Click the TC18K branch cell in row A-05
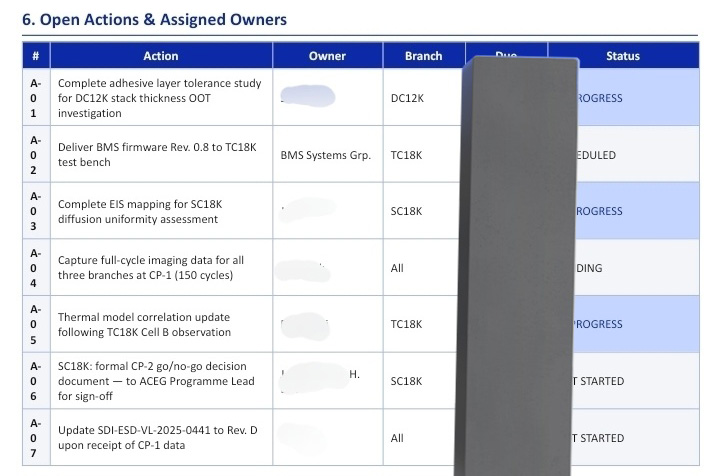720x476 pixels. click(x=406, y=324)
